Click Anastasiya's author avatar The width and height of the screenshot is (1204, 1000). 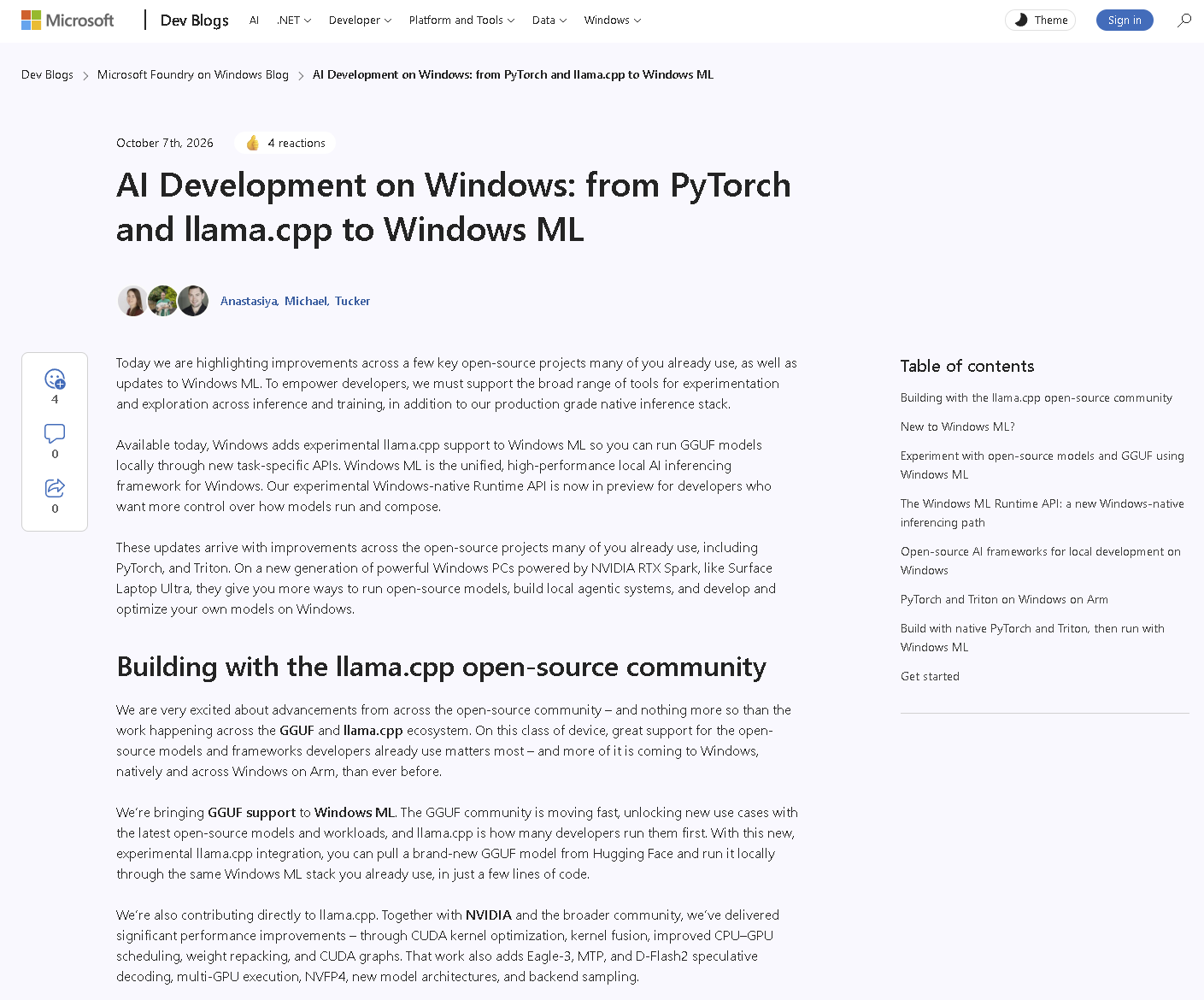tap(132, 301)
